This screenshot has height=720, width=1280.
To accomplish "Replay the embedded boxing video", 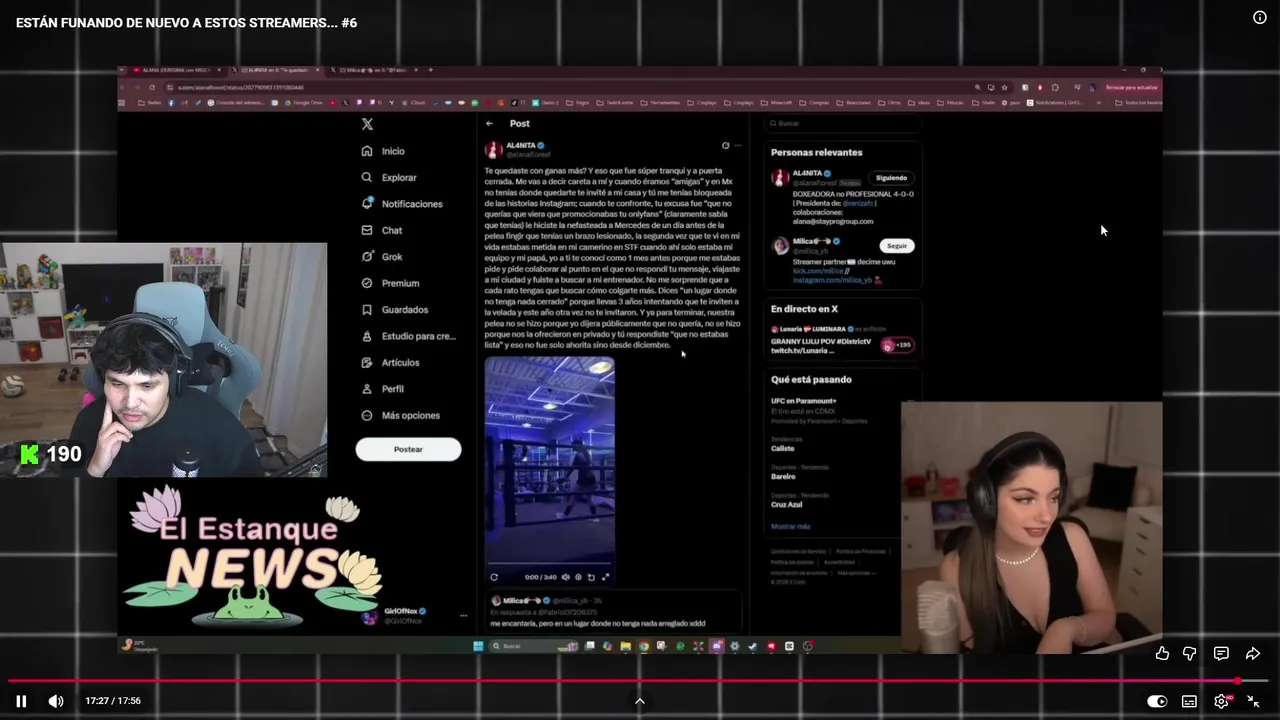I will coord(494,577).
